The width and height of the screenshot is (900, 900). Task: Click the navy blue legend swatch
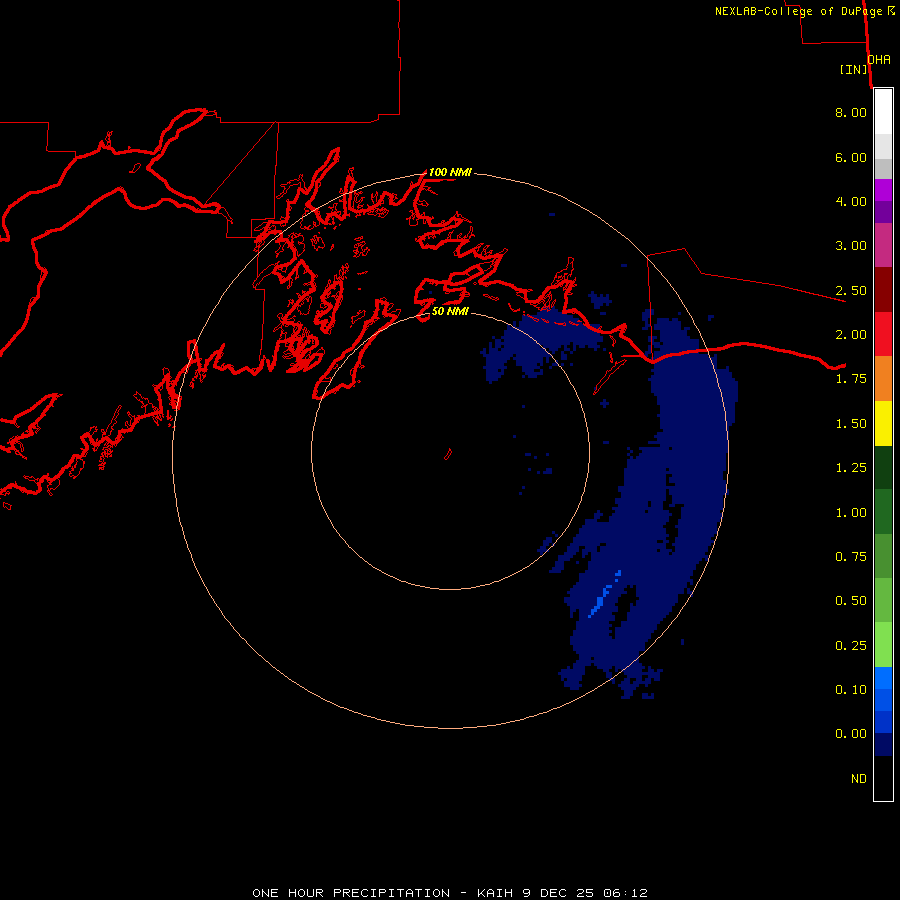(883, 744)
